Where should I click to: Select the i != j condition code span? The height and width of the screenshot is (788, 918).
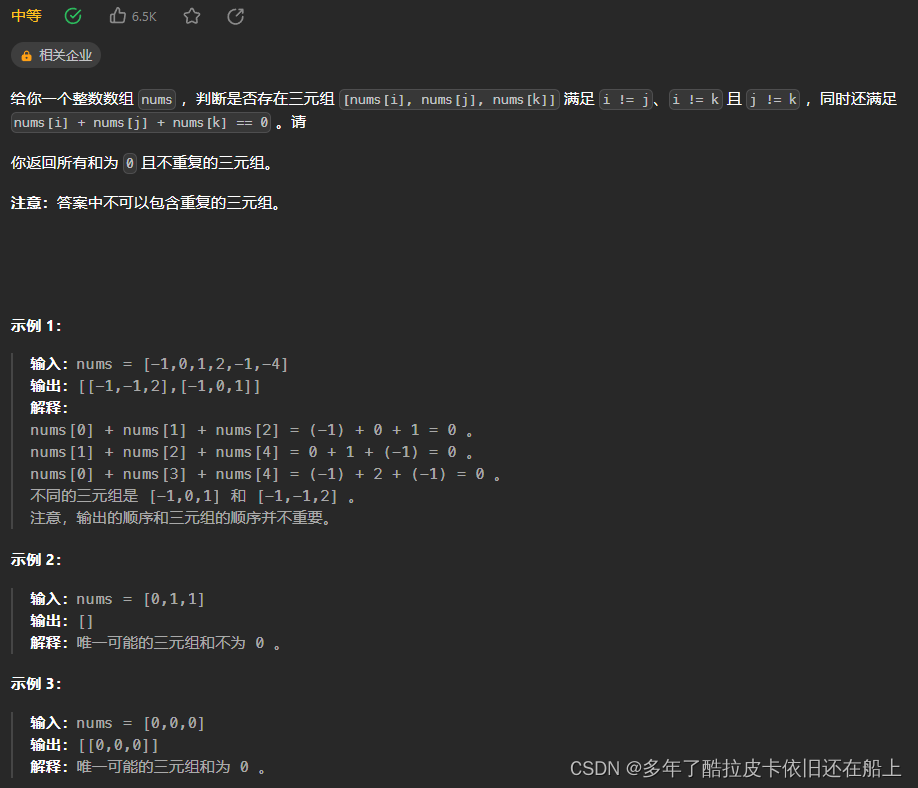click(x=623, y=99)
